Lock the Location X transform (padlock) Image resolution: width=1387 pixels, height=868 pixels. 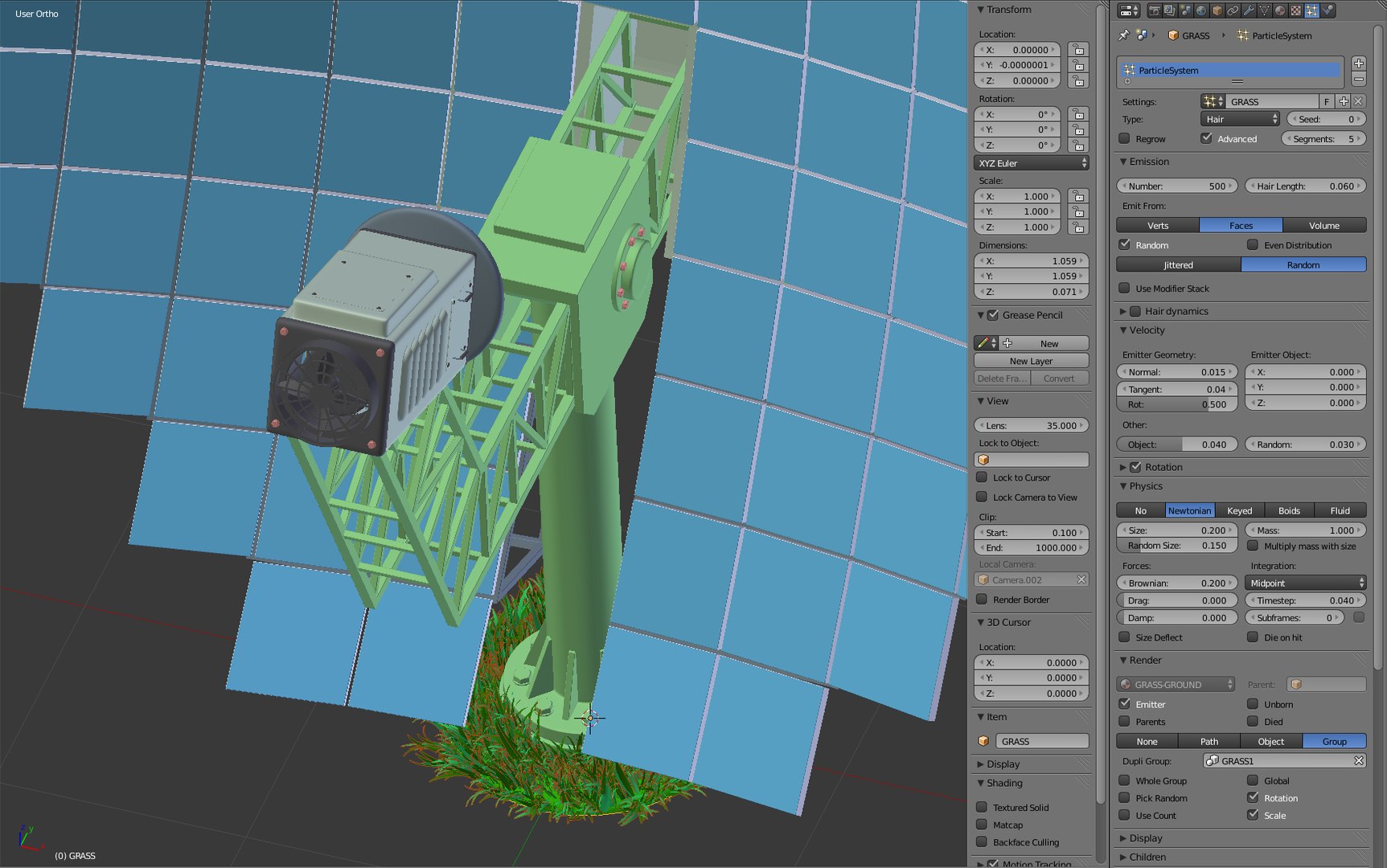1078,50
